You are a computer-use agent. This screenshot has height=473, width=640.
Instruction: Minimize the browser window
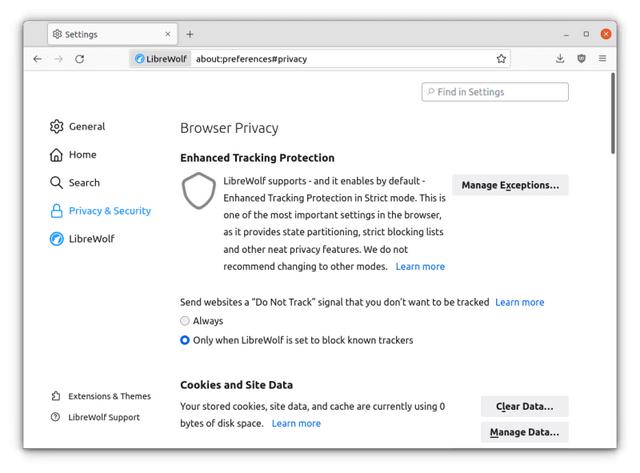(566, 34)
